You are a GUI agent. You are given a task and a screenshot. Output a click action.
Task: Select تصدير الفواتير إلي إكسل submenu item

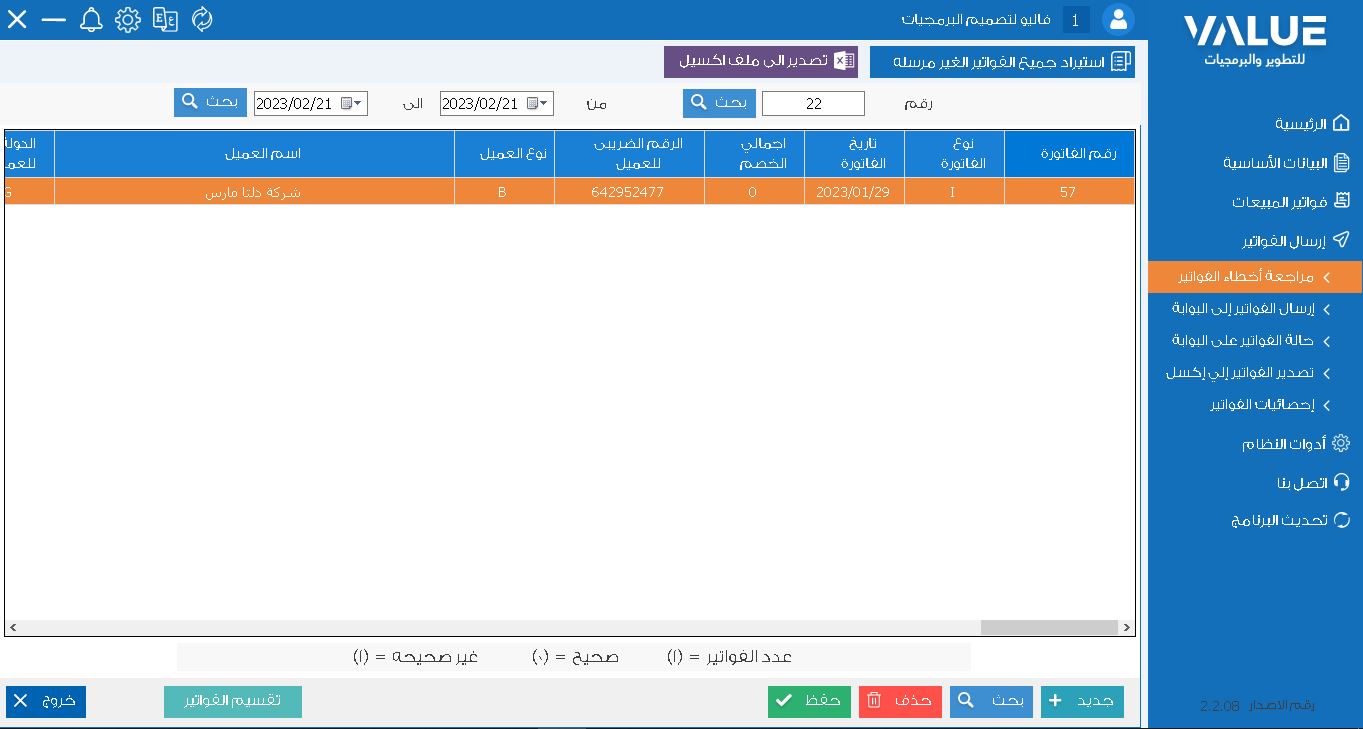click(x=1248, y=373)
